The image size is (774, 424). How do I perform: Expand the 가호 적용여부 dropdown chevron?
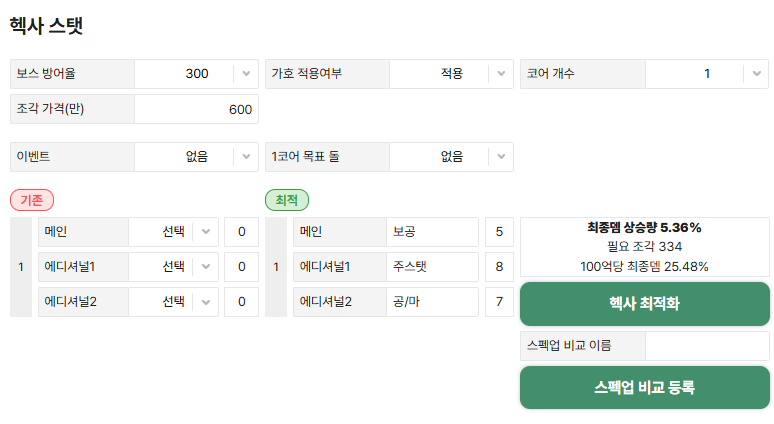coord(501,74)
